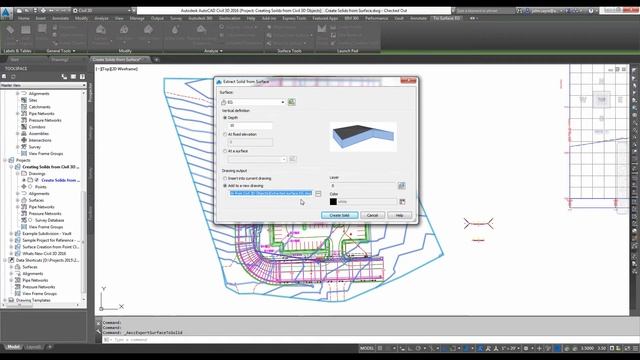The height and width of the screenshot is (360, 640).
Task: Select the Depth radio button
Action: 225,118
